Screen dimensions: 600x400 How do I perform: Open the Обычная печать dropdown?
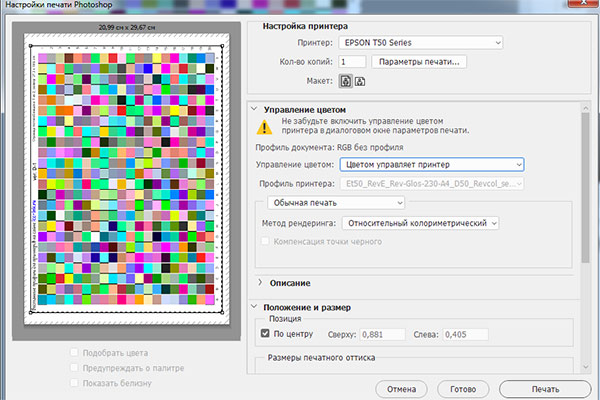[x=336, y=202]
